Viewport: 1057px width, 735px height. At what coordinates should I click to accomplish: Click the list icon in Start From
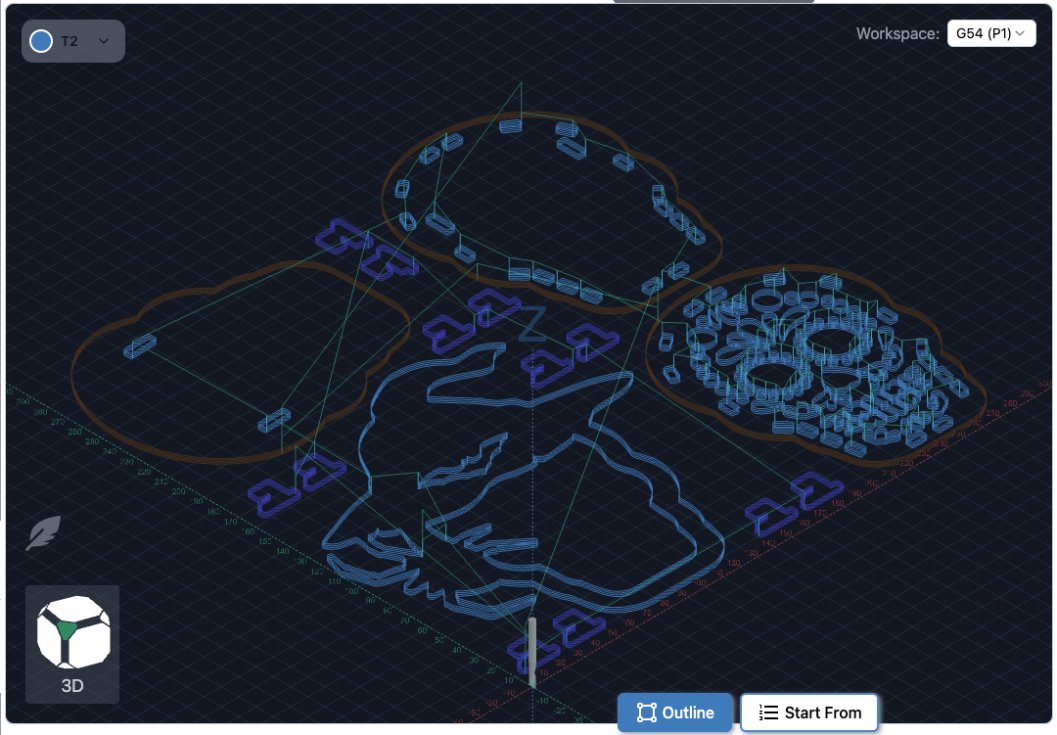tap(768, 713)
